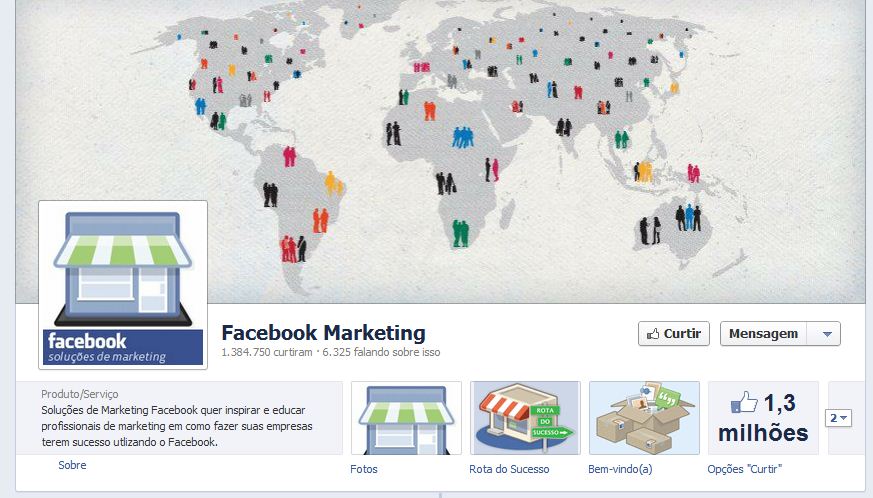This screenshot has height=498, width=873.
Task: Click the Facebook Marketing page title
Action: tap(323, 333)
